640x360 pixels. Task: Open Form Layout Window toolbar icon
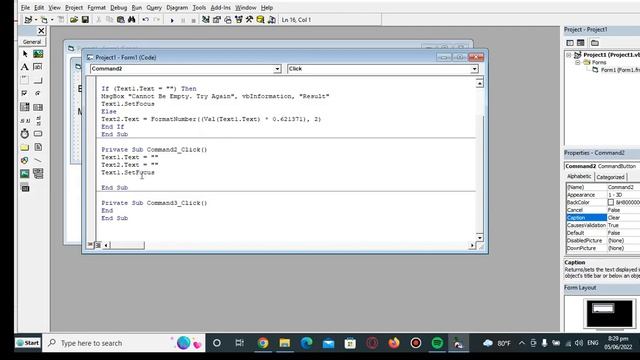tap(228, 20)
